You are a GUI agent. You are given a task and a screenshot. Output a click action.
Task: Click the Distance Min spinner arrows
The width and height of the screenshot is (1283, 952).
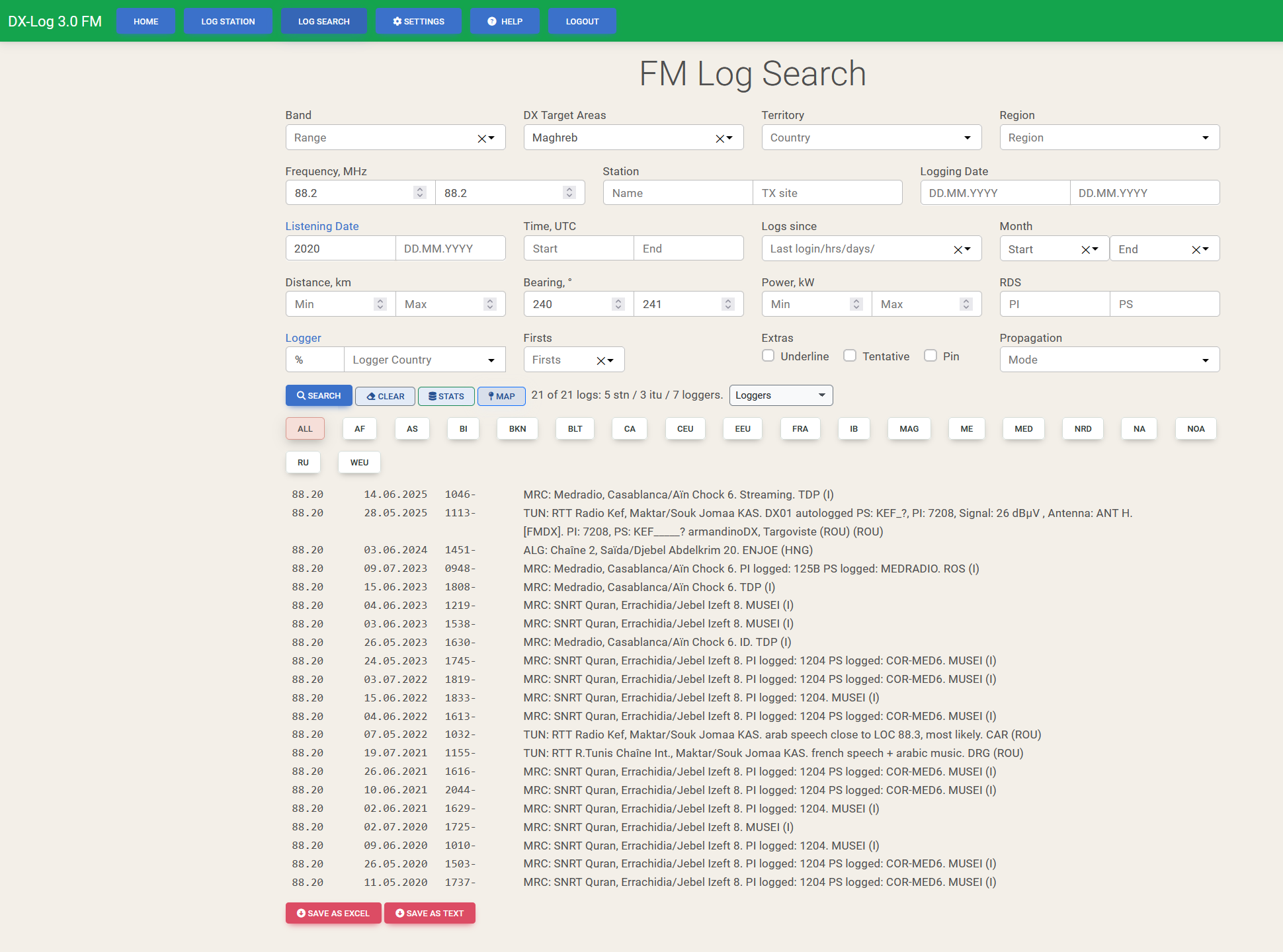tap(380, 303)
